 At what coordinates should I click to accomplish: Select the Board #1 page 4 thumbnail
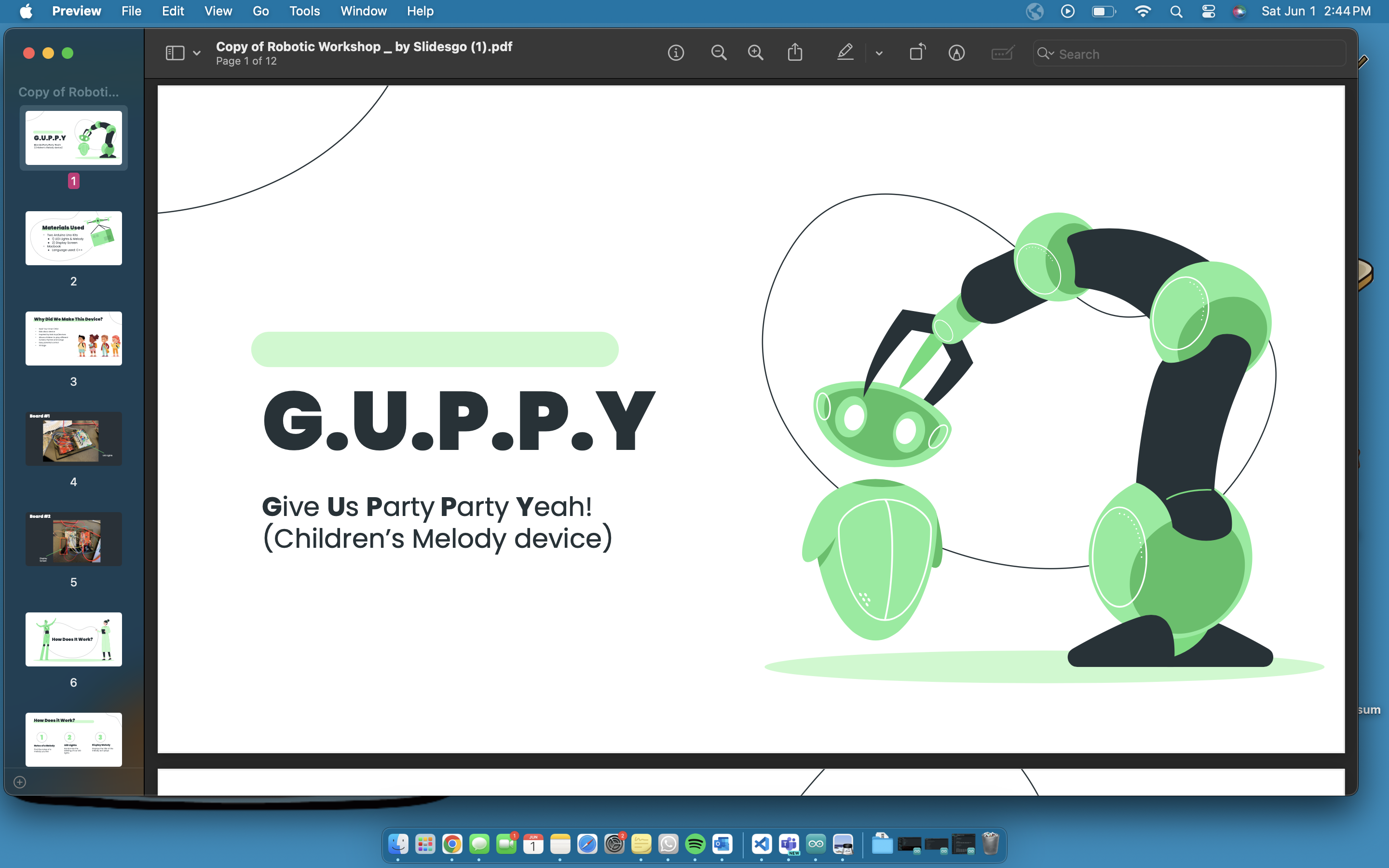[73, 439]
